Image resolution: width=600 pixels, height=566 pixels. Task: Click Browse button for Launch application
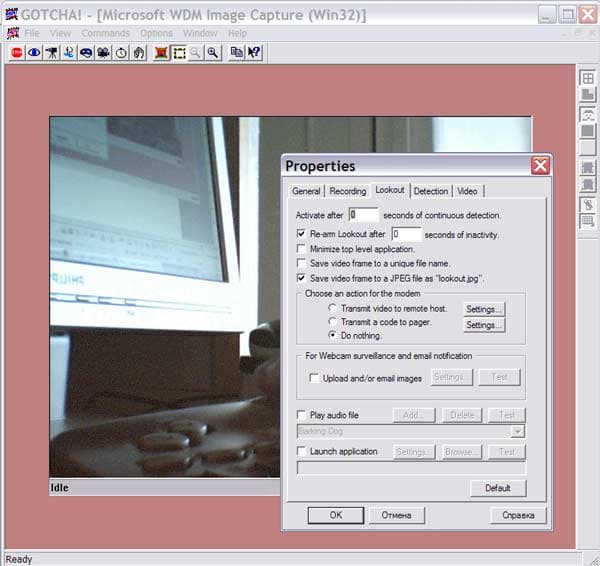[462, 452]
